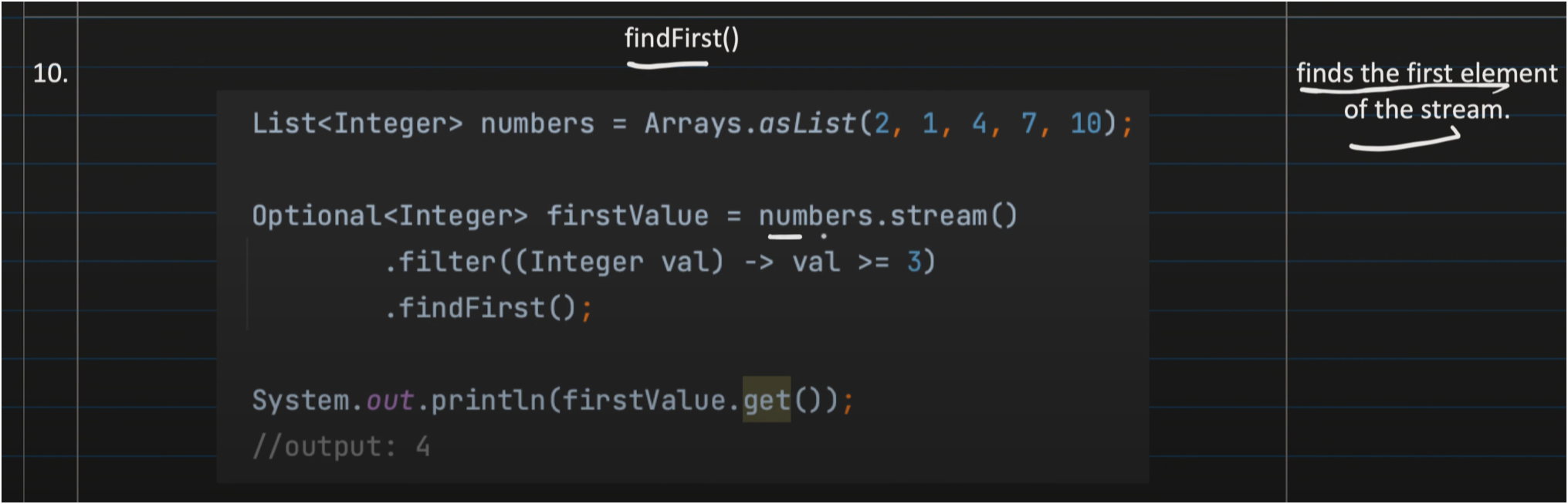Click the text 'finds the first element'

(x=1426, y=73)
